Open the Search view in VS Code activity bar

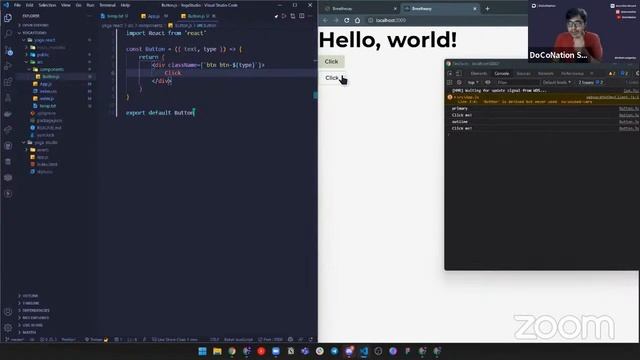tap(8, 34)
